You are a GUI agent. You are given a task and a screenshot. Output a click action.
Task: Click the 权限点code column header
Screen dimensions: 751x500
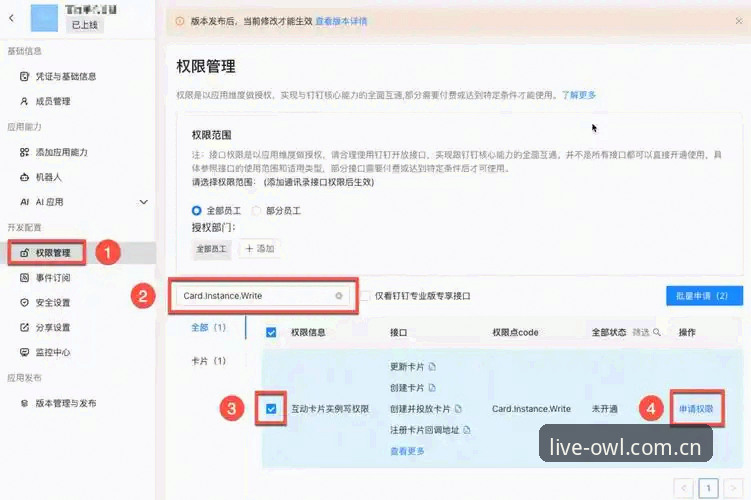click(x=515, y=332)
